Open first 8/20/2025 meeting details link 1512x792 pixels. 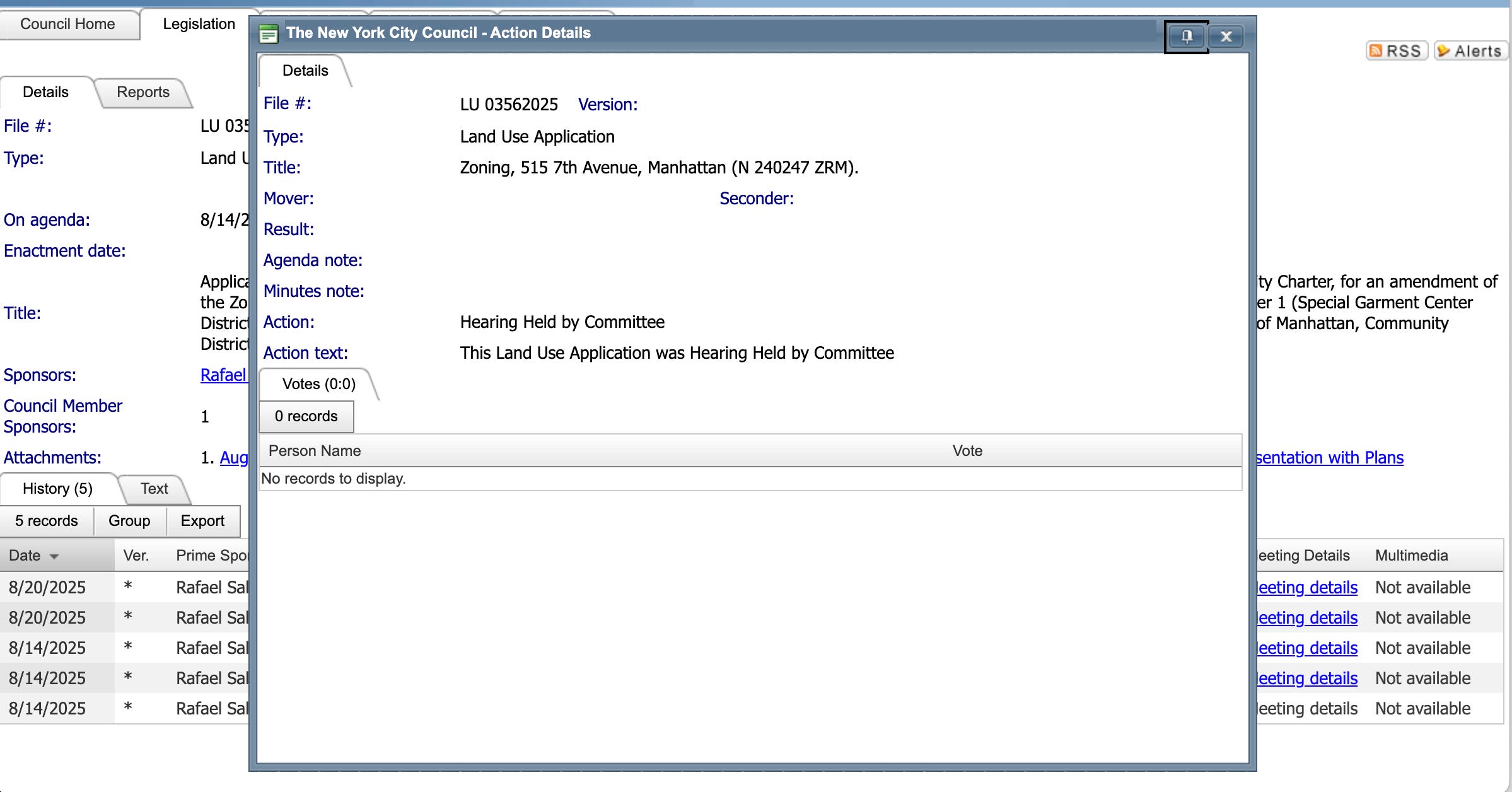point(1307,588)
